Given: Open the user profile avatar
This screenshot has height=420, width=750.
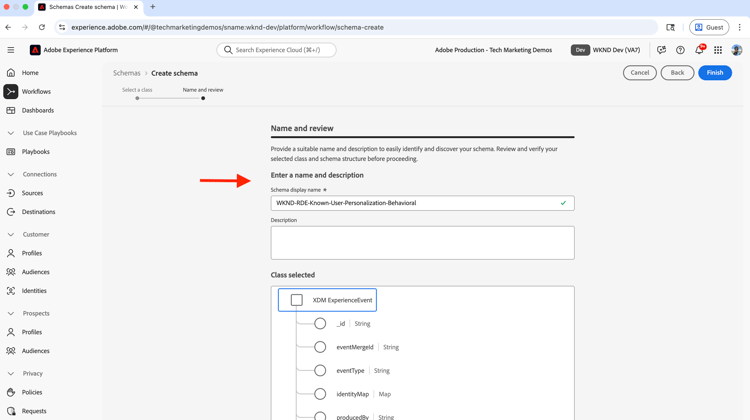Looking at the screenshot, I should coord(737,50).
